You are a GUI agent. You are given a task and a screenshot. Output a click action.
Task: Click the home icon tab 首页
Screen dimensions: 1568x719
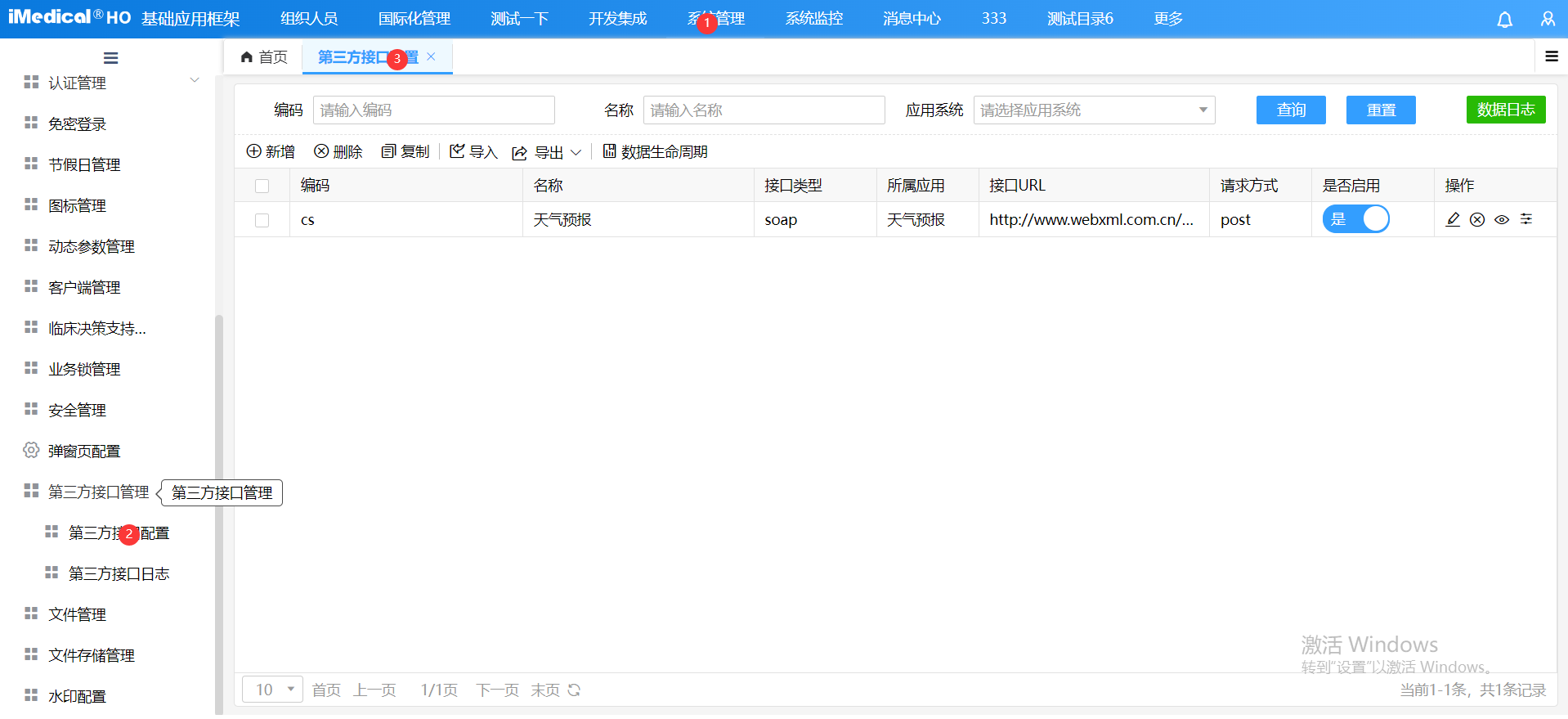click(x=264, y=57)
